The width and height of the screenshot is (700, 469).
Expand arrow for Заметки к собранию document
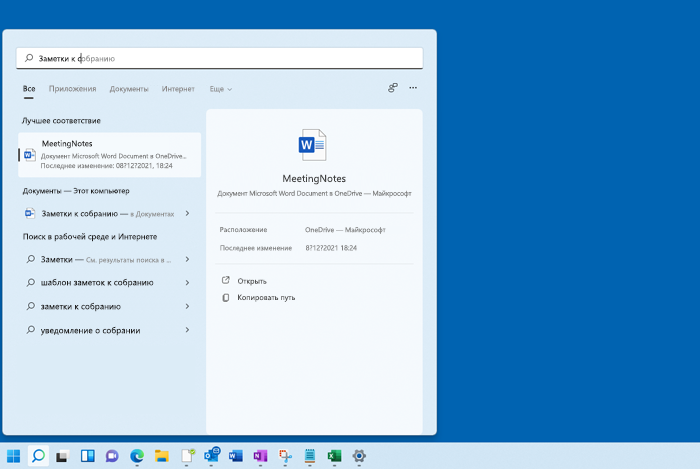pos(188,213)
